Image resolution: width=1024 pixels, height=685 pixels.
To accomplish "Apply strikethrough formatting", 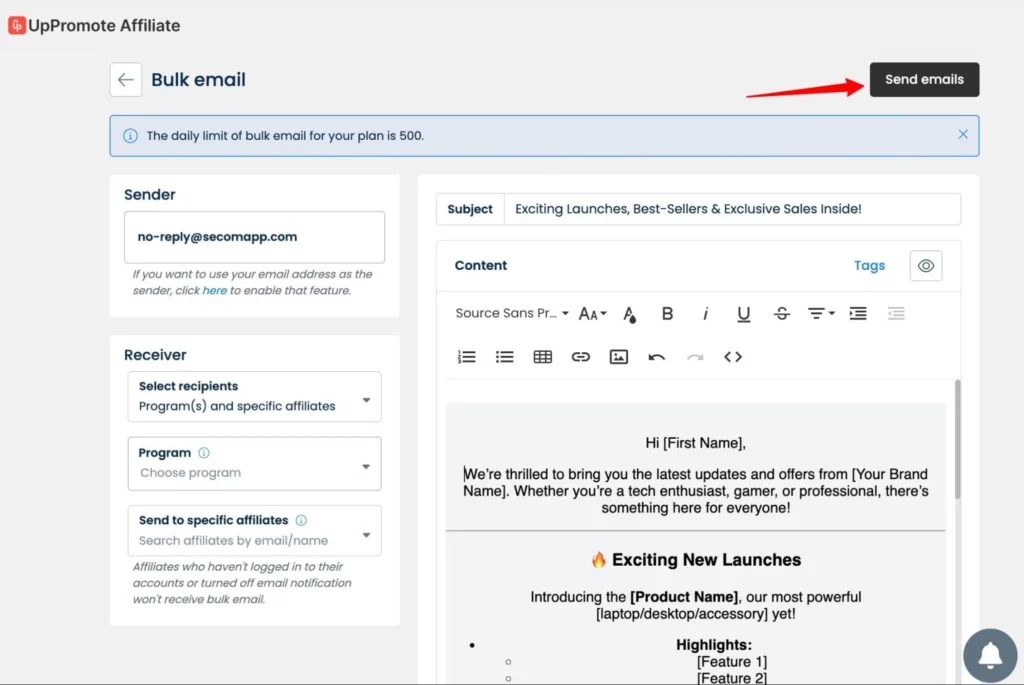I will click(781, 314).
